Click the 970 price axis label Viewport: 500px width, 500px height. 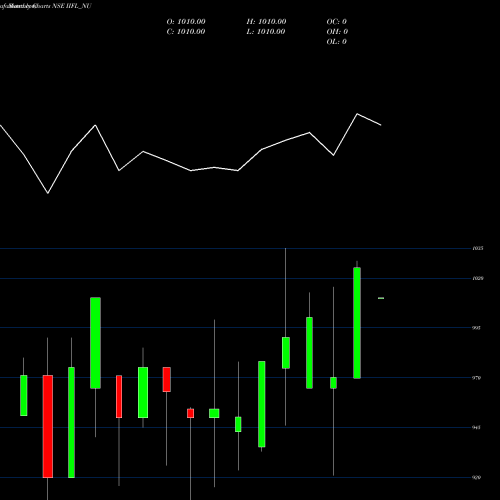point(477,378)
